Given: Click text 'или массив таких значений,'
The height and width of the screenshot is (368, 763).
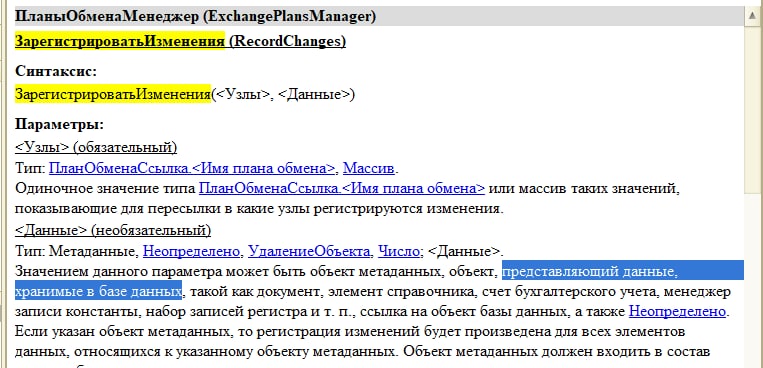Looking at the screenshot, I should [x=584, y=189].
